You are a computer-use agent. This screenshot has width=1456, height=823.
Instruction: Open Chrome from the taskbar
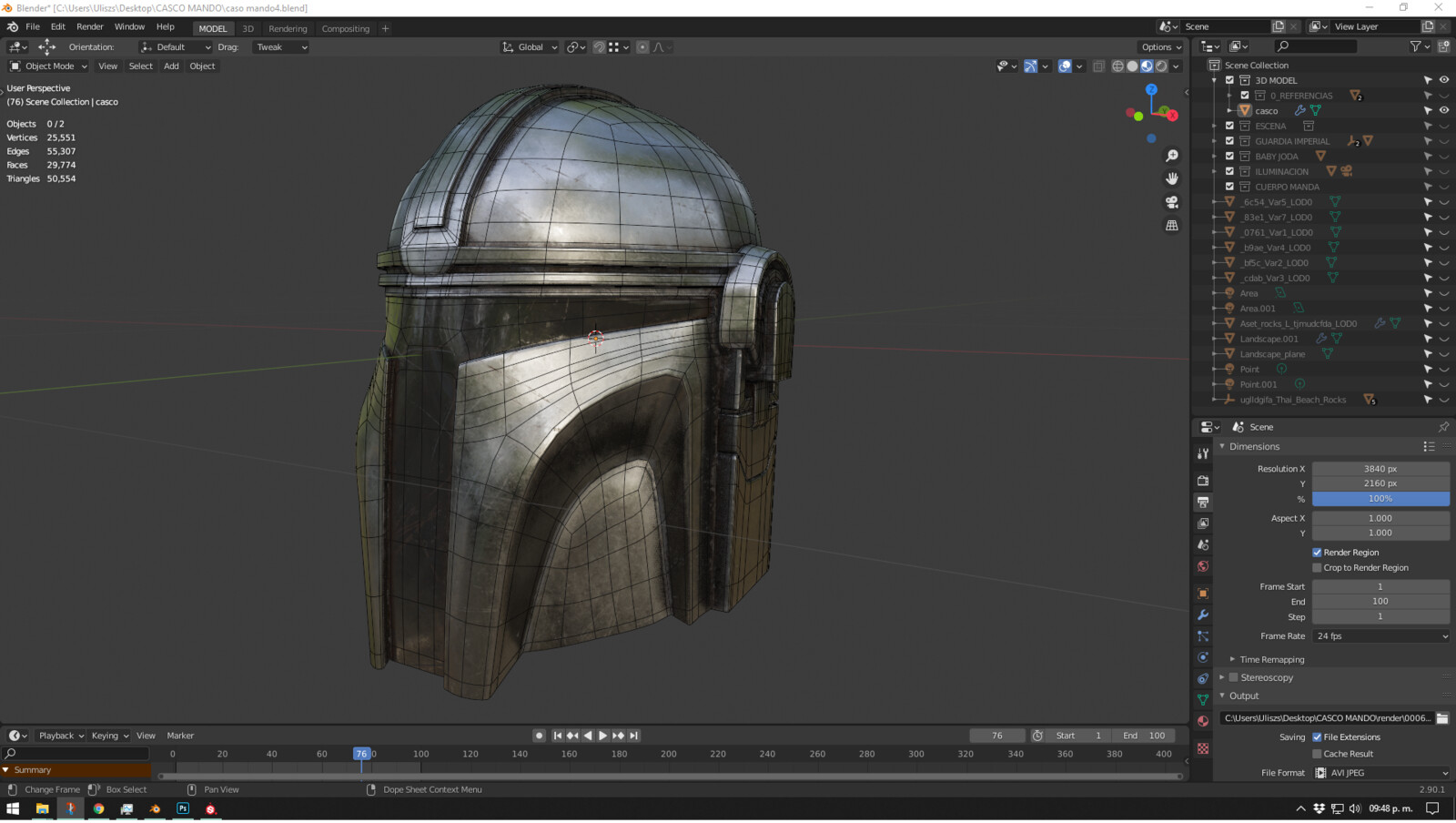pos(98,808)
